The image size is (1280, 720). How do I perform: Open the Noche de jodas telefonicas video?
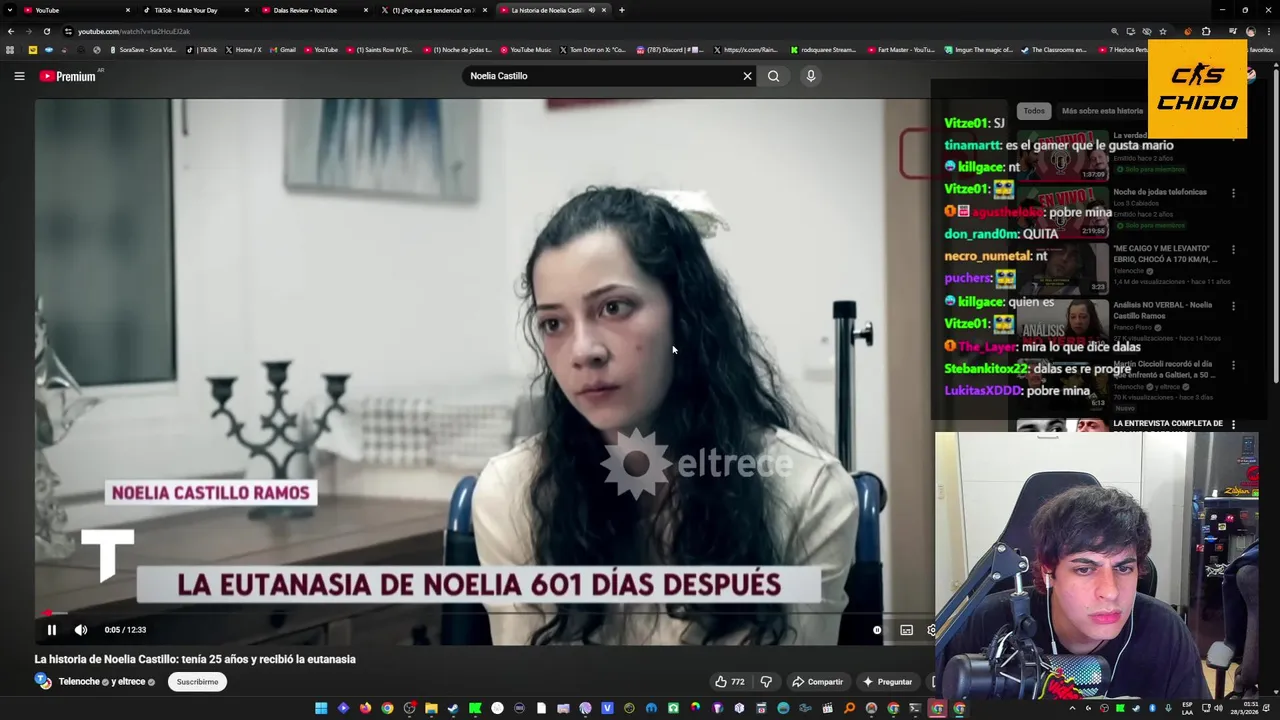(x=1160, y=192)
